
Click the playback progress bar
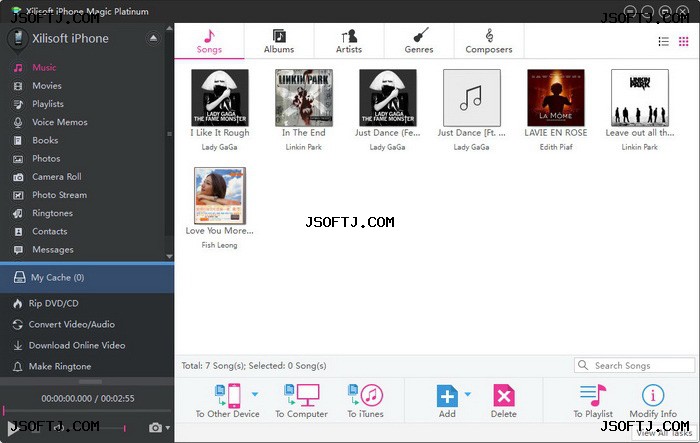87,410
